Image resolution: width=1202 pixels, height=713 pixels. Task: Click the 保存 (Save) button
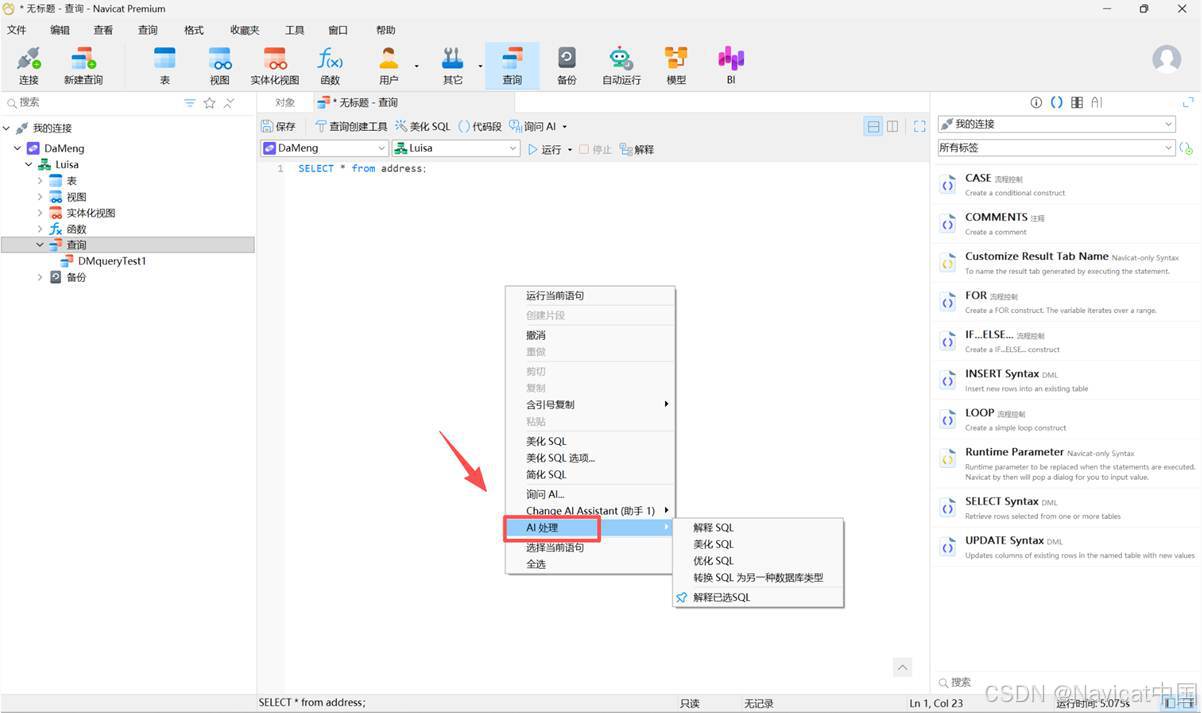(278, 126)
